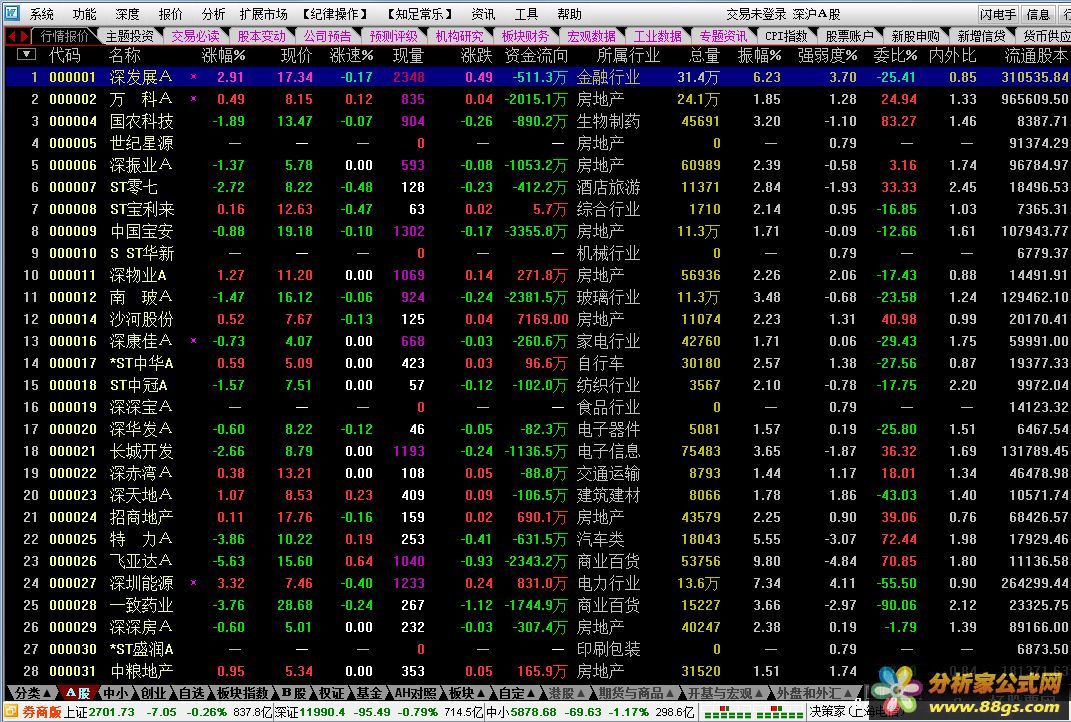
Task: Open the 【知足常乐】 menu
Action: pyautogui.click(x=419, y=14)
